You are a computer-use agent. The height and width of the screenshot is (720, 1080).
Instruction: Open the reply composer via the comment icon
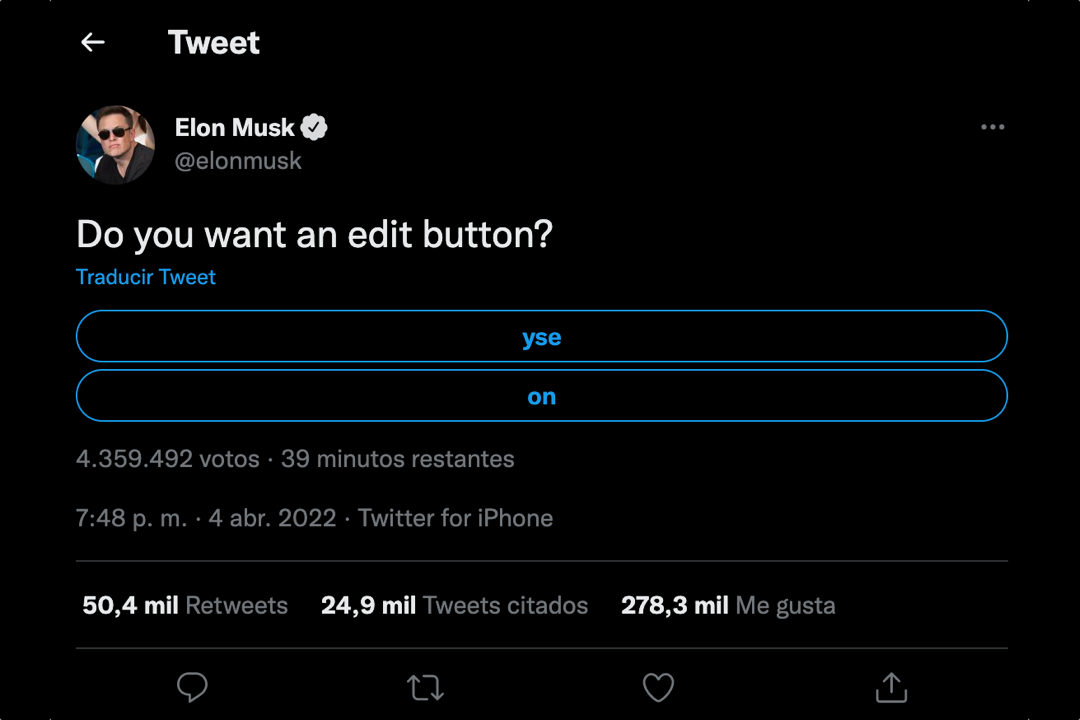[x=192, y=687]
